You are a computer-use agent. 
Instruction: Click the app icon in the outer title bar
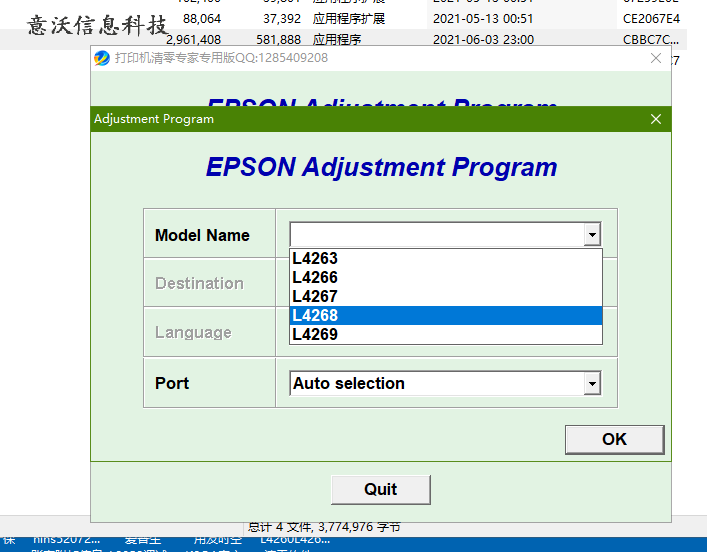pos(102,58)
